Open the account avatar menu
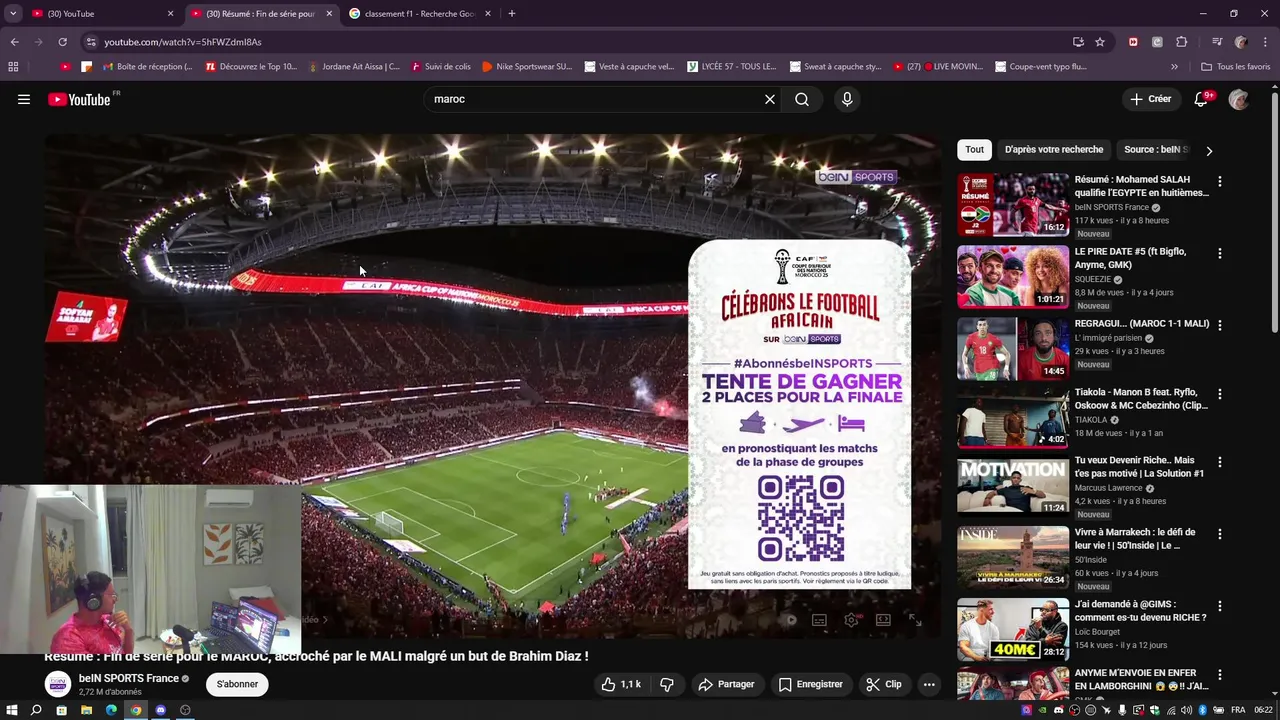1280x720 pixels. click(x=1239, y=99)
